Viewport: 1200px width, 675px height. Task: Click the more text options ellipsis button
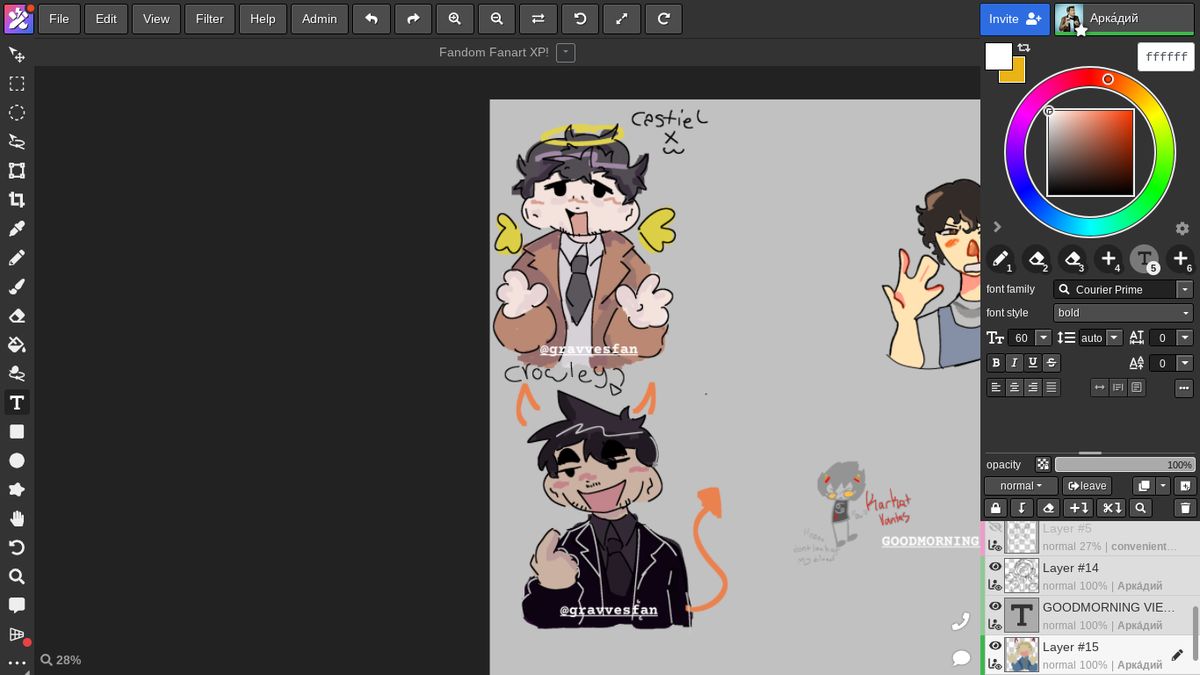1184,387
